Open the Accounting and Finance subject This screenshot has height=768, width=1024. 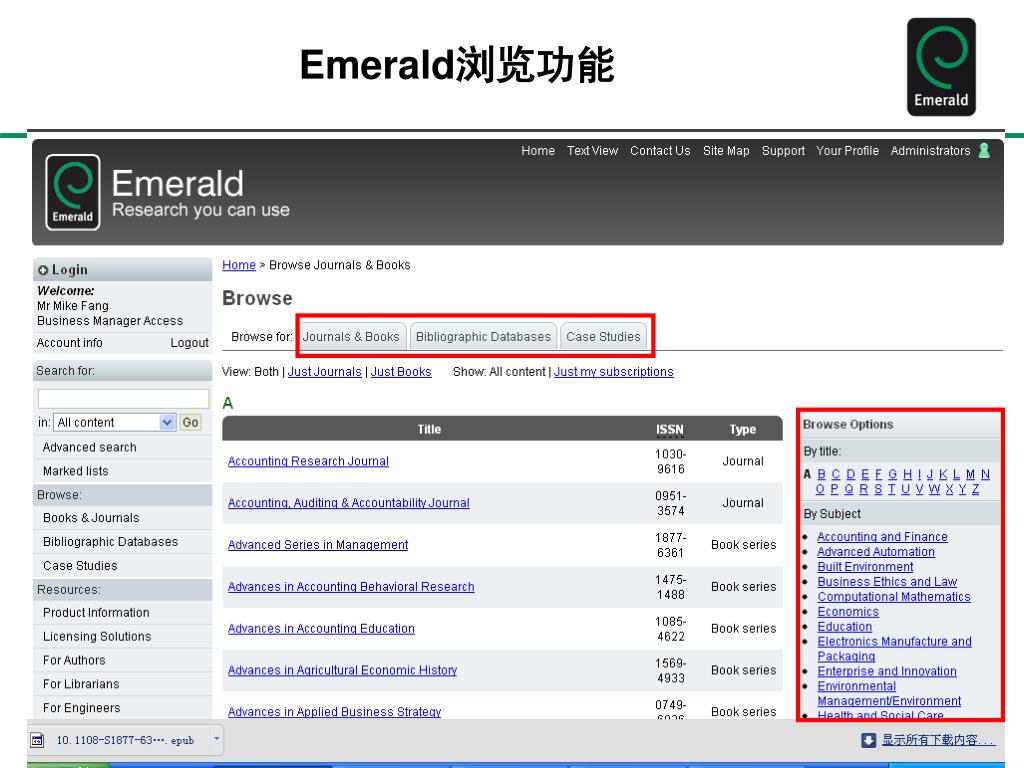(x=882, y=537)
